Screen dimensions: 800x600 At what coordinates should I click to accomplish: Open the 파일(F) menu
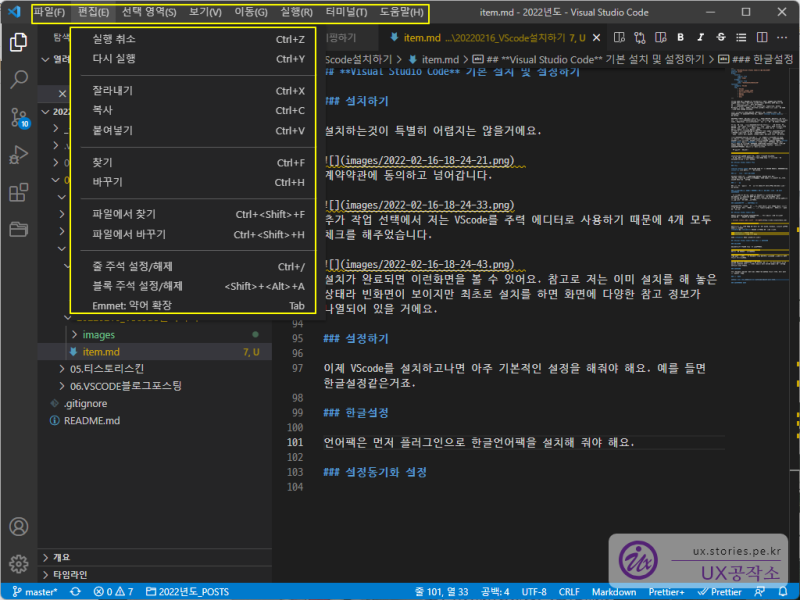[49, 12]
